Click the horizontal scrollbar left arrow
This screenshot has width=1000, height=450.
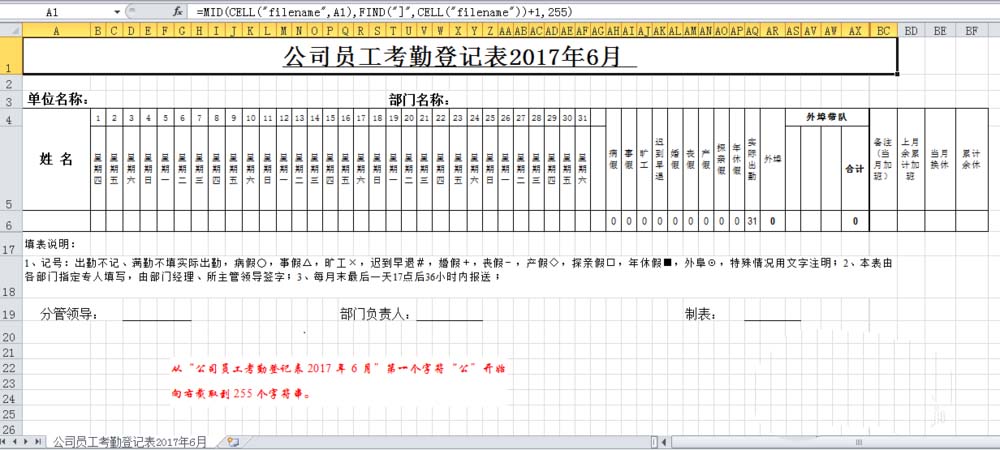click(x=664, y=442)
